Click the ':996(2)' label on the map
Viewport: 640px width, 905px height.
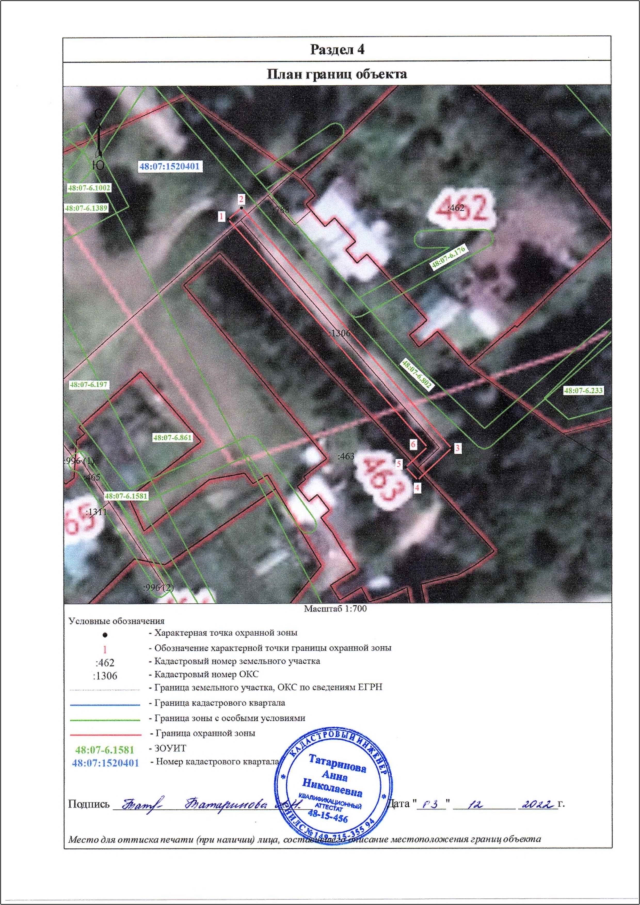pyautogui.click(x=158, y=587)
